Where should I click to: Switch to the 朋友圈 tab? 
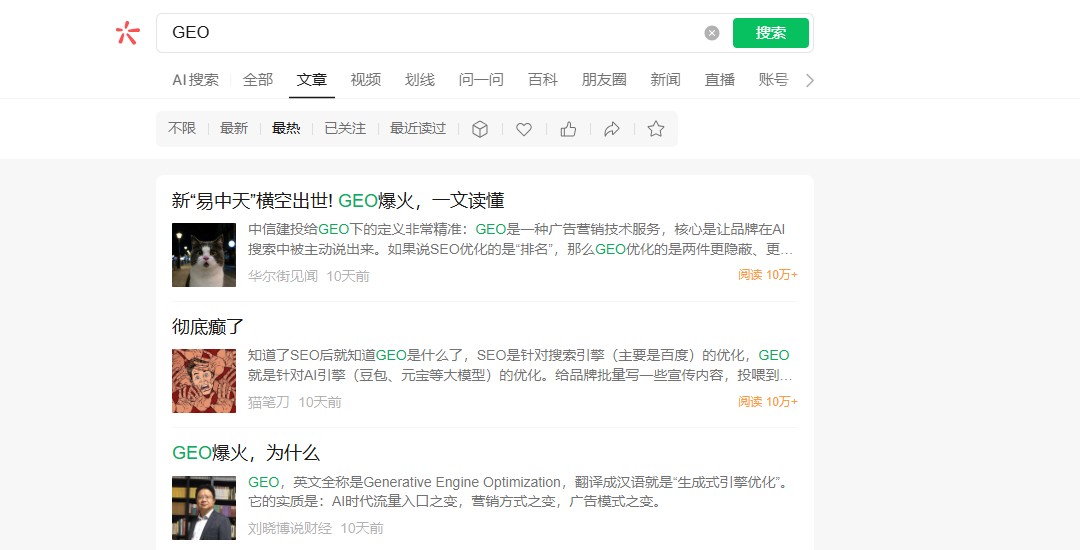[x=604, y=80]
